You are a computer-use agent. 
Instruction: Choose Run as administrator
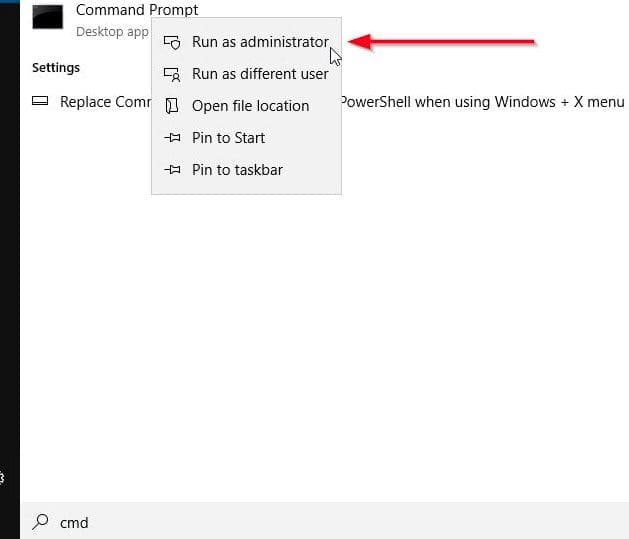259,42
